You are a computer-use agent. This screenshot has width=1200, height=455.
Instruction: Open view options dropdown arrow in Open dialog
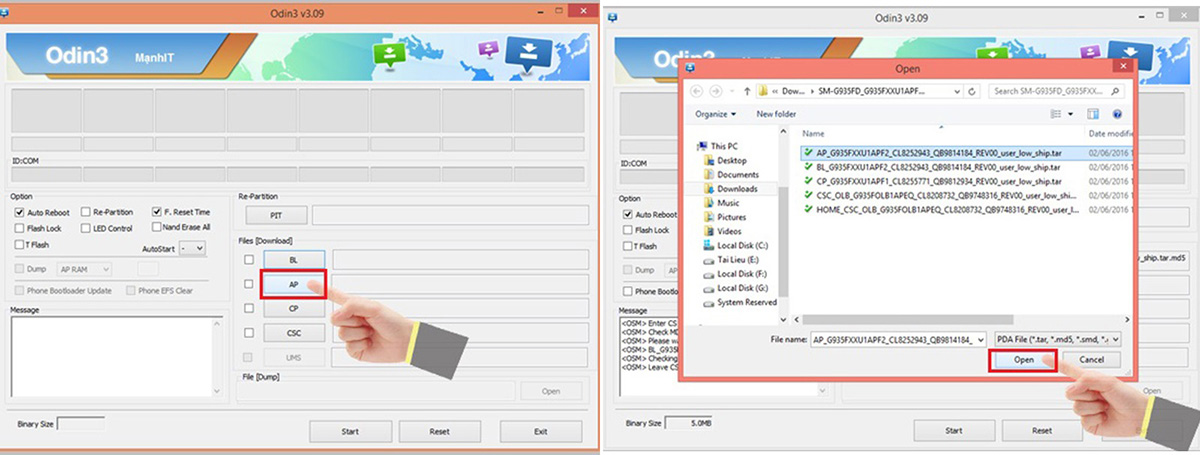(x=1070, y=114)
